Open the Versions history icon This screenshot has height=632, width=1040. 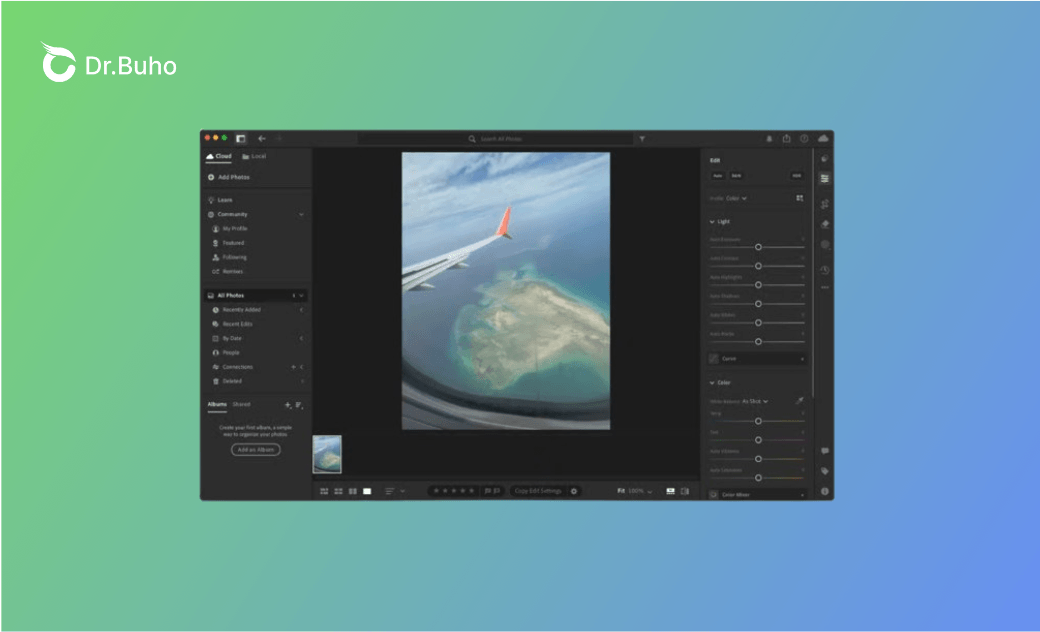click(825, 269)
